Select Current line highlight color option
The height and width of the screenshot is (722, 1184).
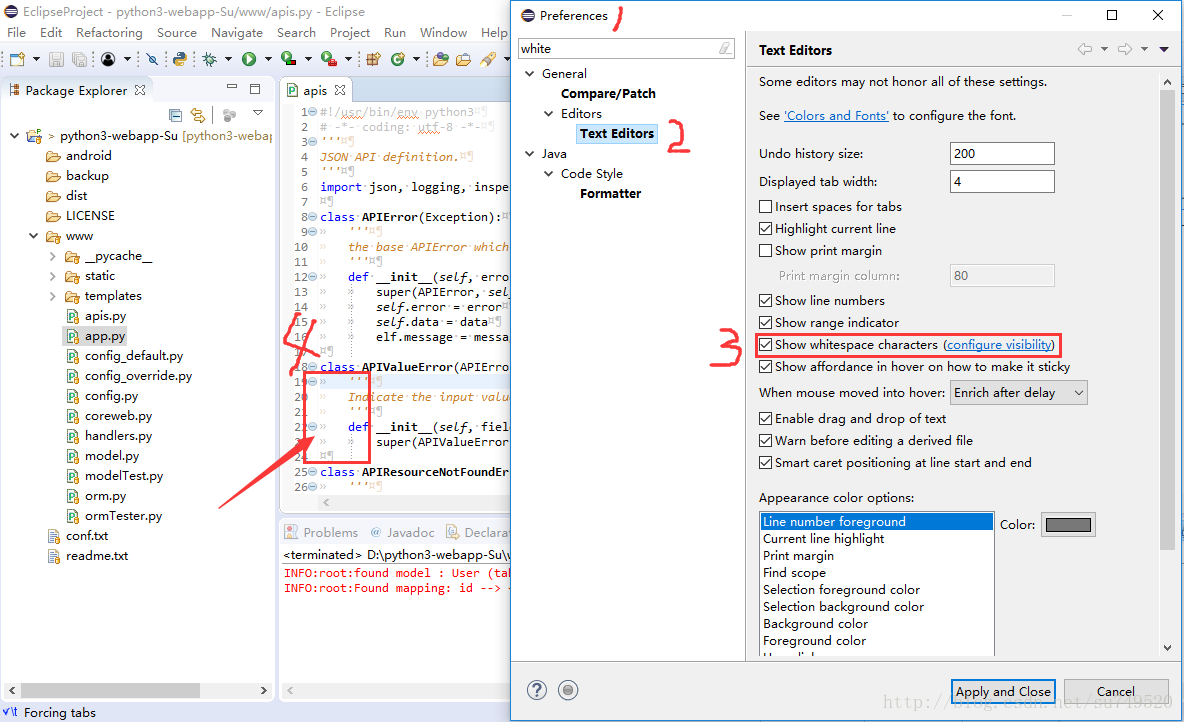pos(823,538)
